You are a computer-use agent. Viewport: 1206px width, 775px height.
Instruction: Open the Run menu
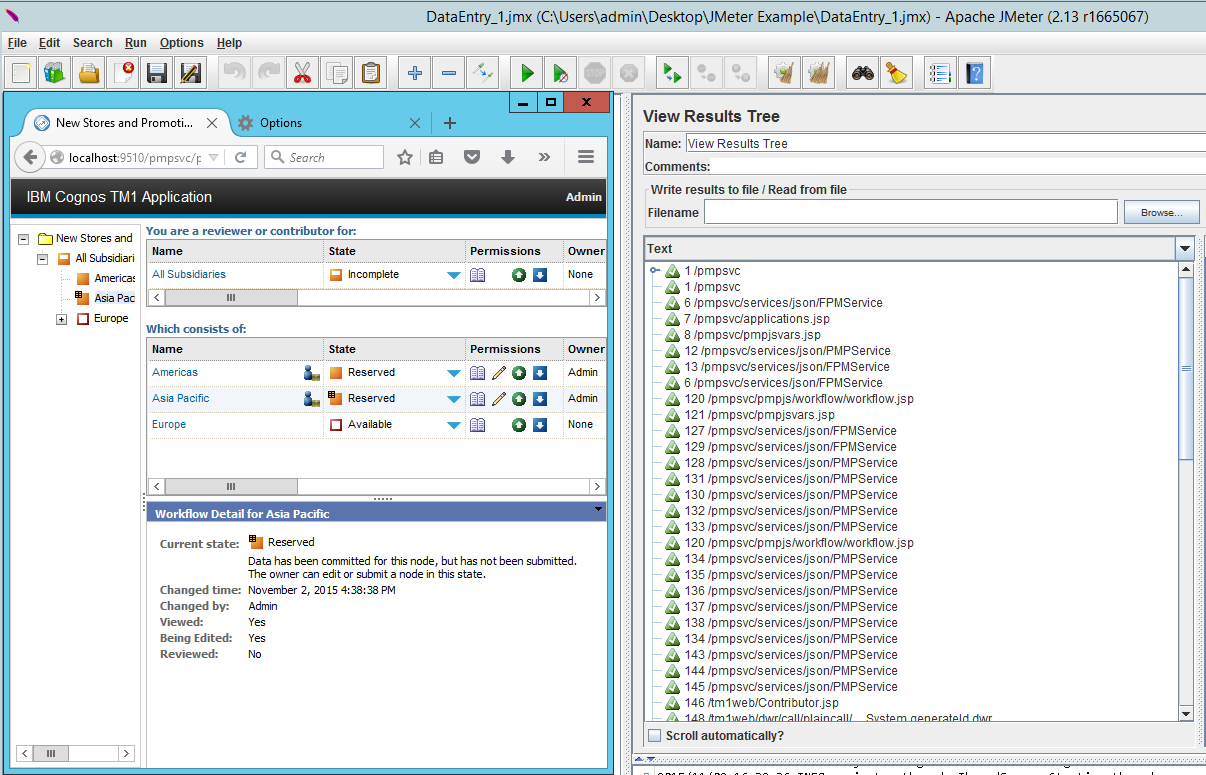[136, 43]
